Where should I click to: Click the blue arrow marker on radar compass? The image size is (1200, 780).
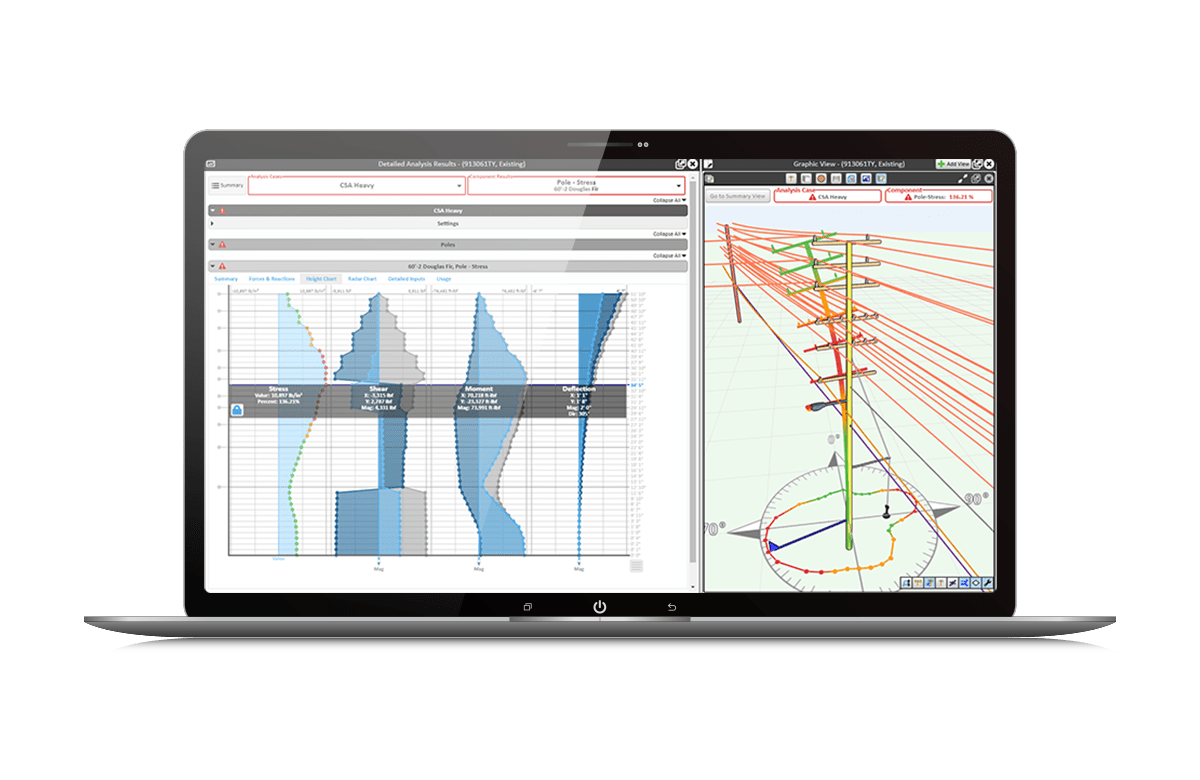point(772,546)
